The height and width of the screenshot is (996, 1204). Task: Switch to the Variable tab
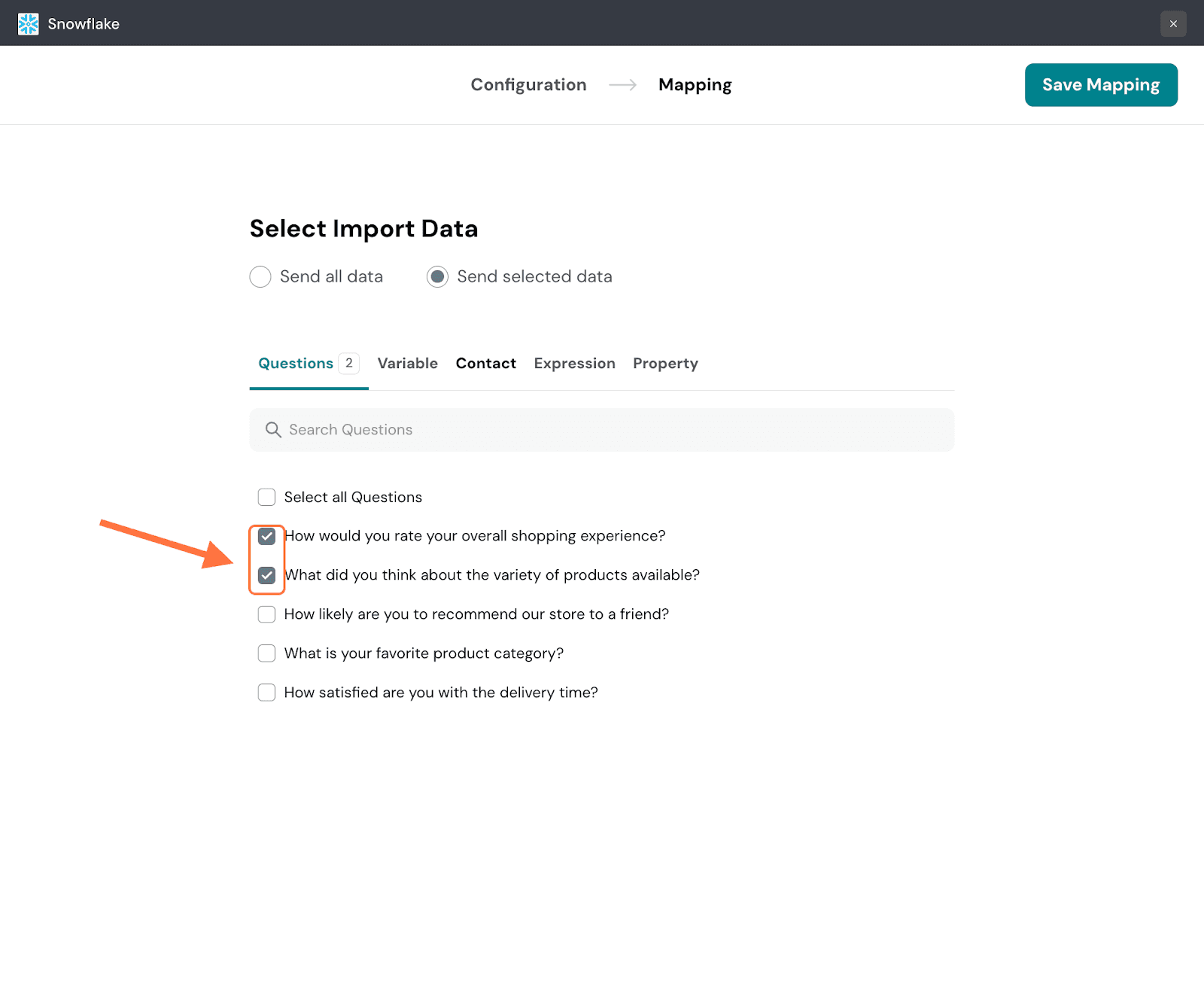(407, 364)
